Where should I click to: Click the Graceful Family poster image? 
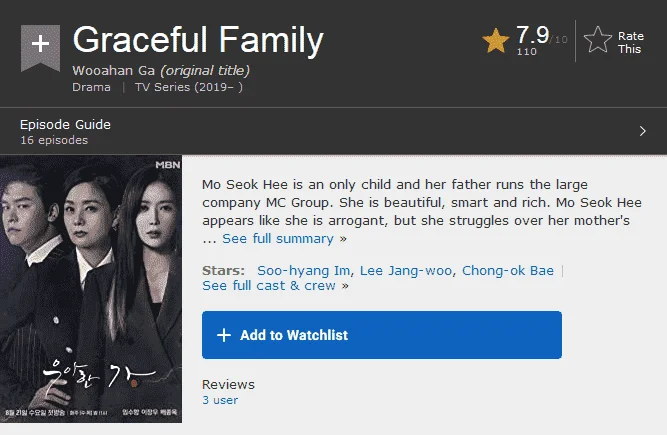[x=91, y=289]
